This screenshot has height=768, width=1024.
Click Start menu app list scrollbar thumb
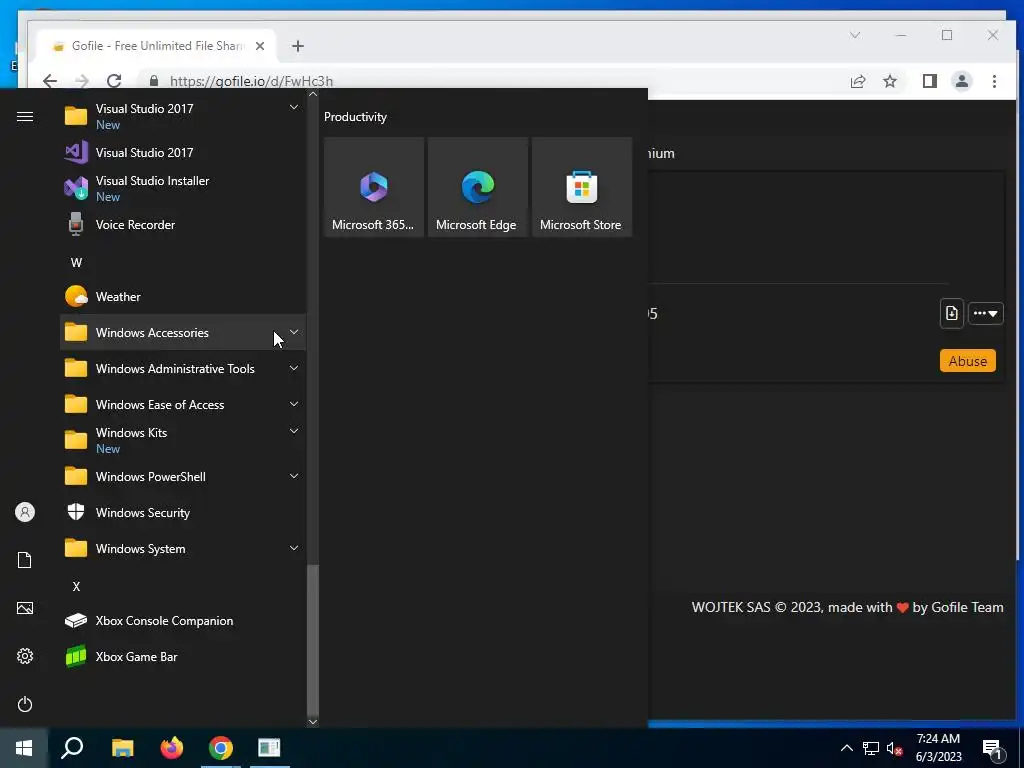313,640
